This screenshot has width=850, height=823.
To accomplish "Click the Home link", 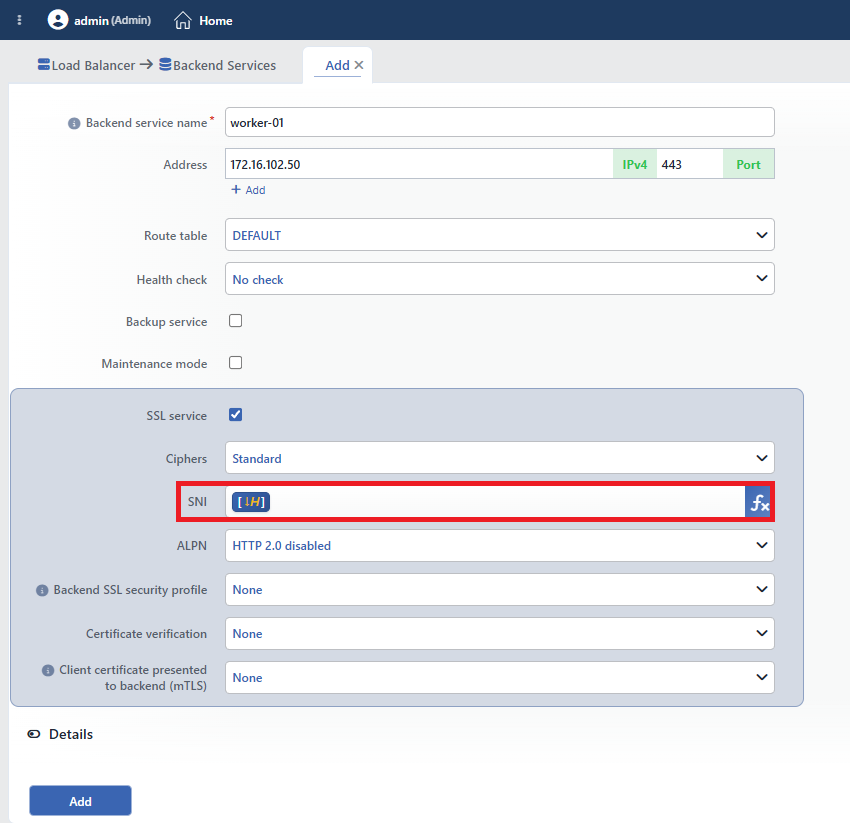I will [x=216, y=21].
